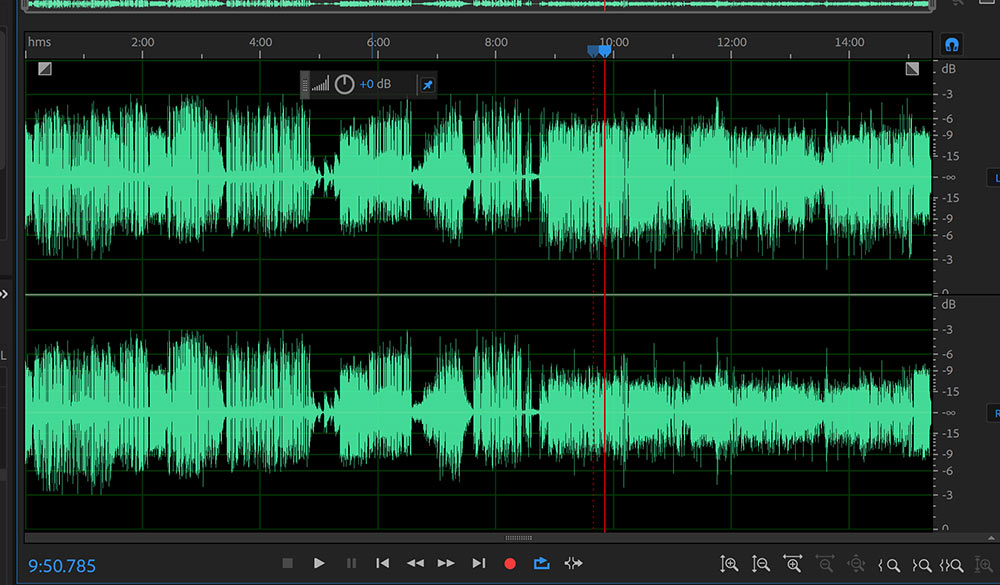Move playhead to previous marker
The image size is (1000, 585).
[383, 563]
